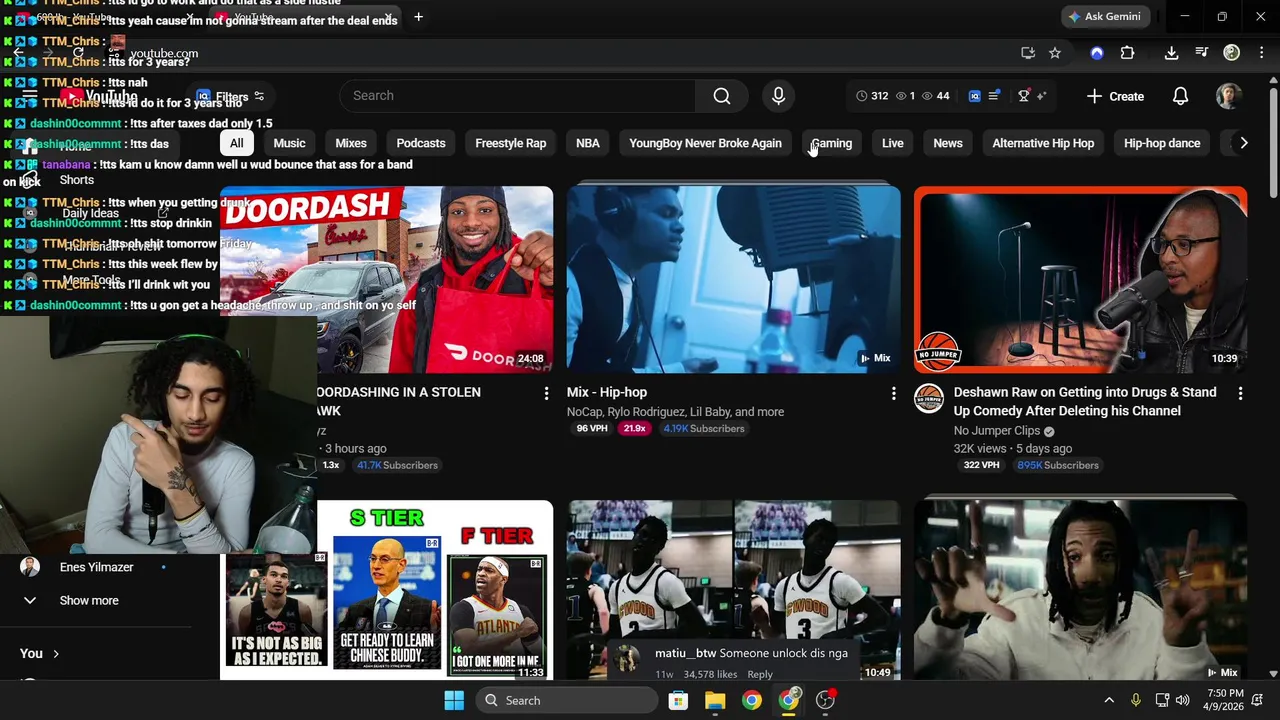This screenshot has width=1280, height=720.
Task: Select the NBA chip
Action: pos(588,143)
